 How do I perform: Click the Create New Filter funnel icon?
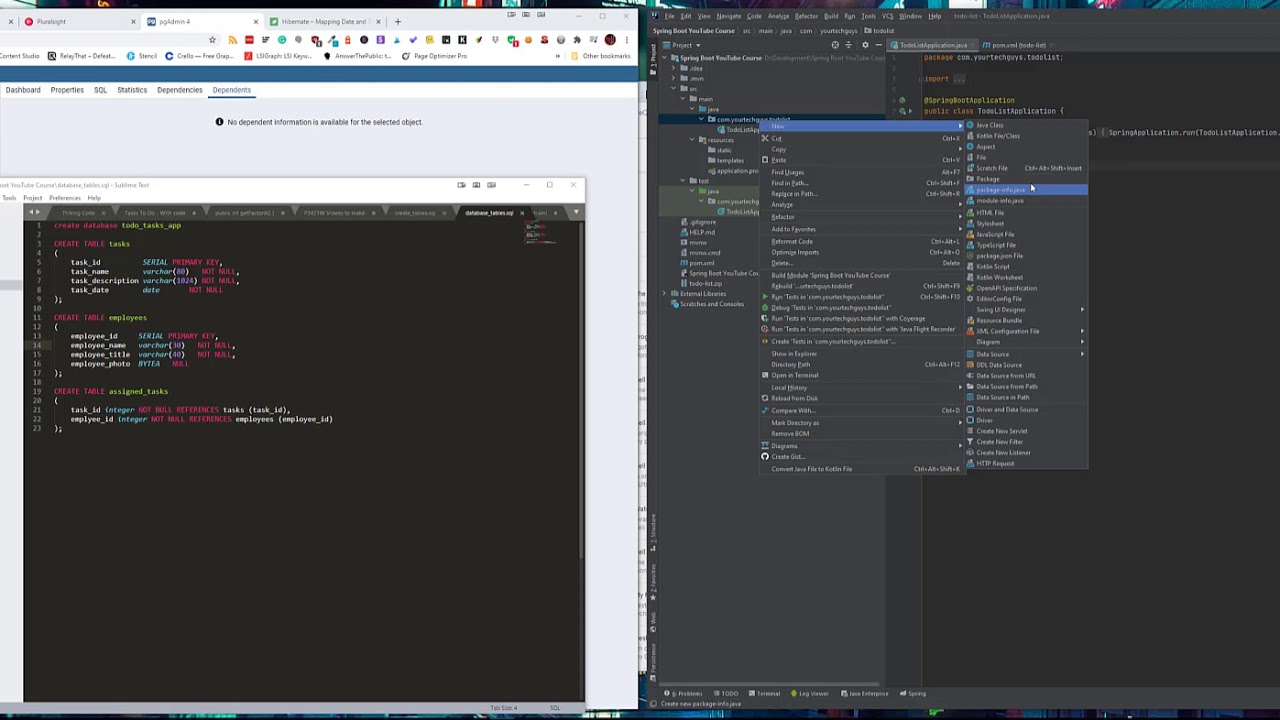pyautogui.click(x=970, y=442)
